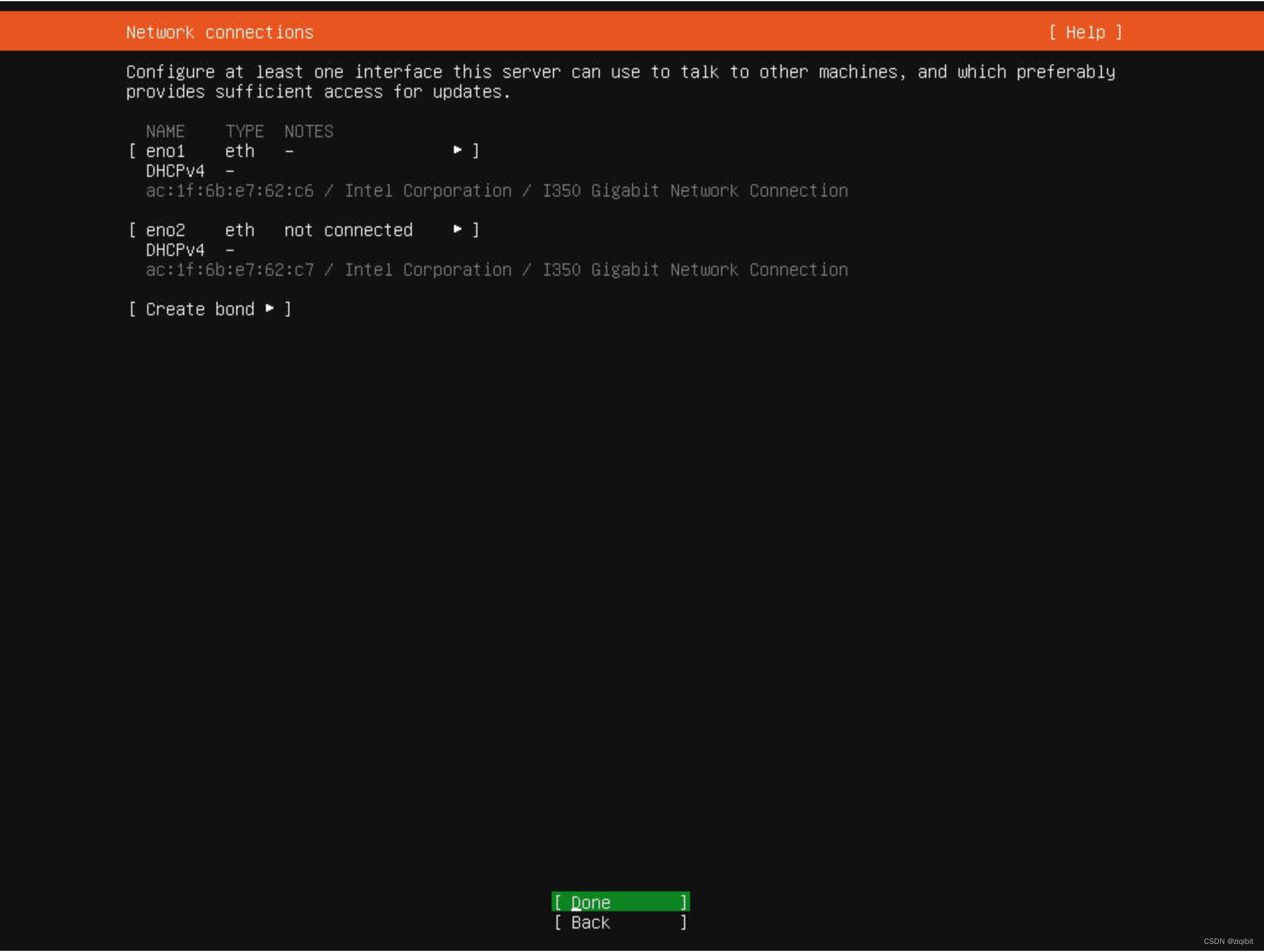The height and width of the screenshot is (952, 1264).
Task: Click the eth type of eno2
Action: click(239, 230)
